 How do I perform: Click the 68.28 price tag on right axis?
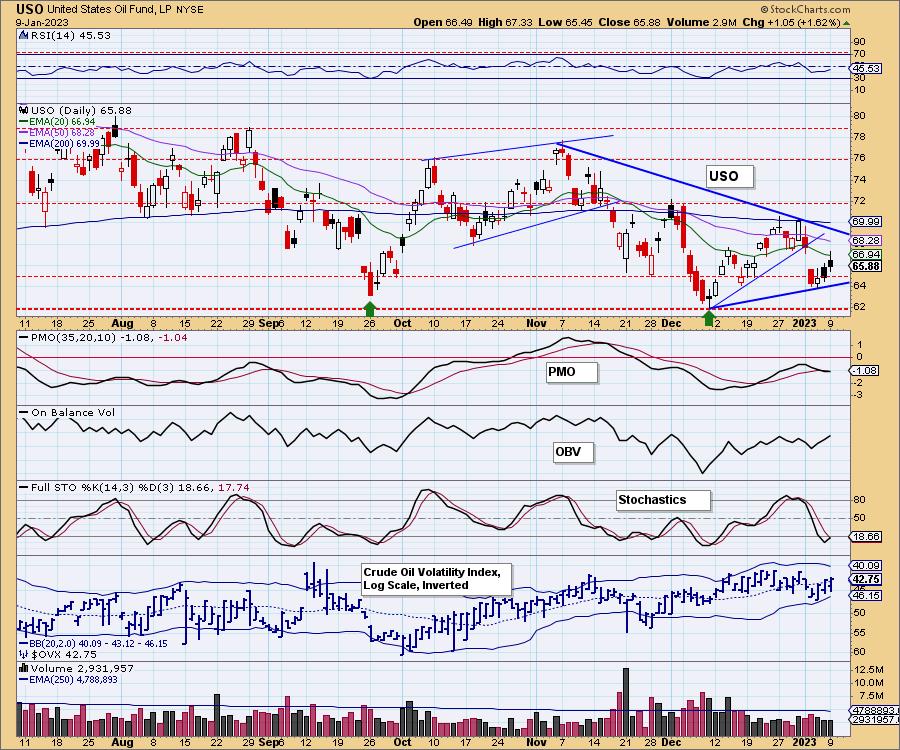click(x=866, y=240)
